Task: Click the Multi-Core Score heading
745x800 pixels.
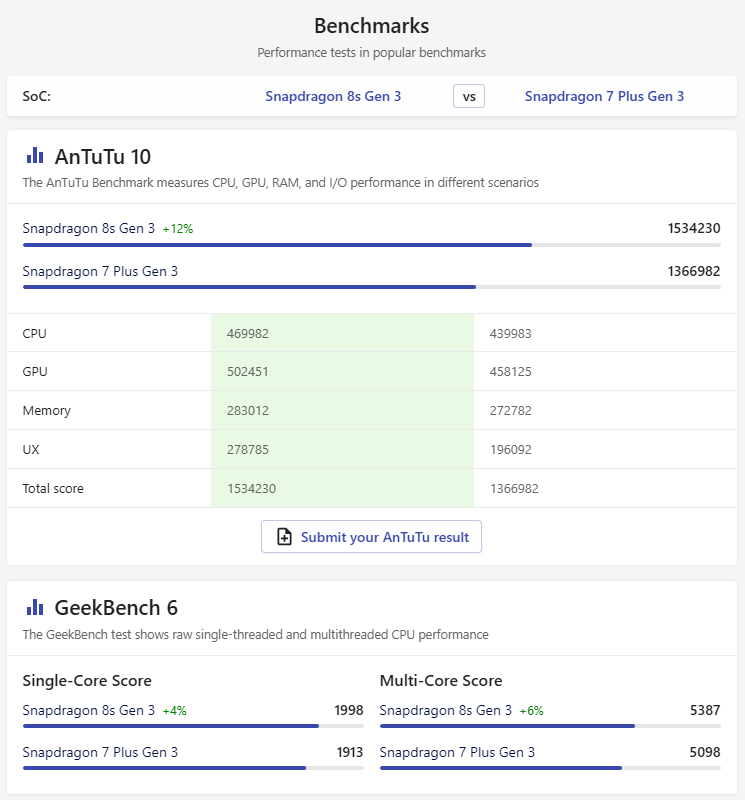Action: (440, 681)
